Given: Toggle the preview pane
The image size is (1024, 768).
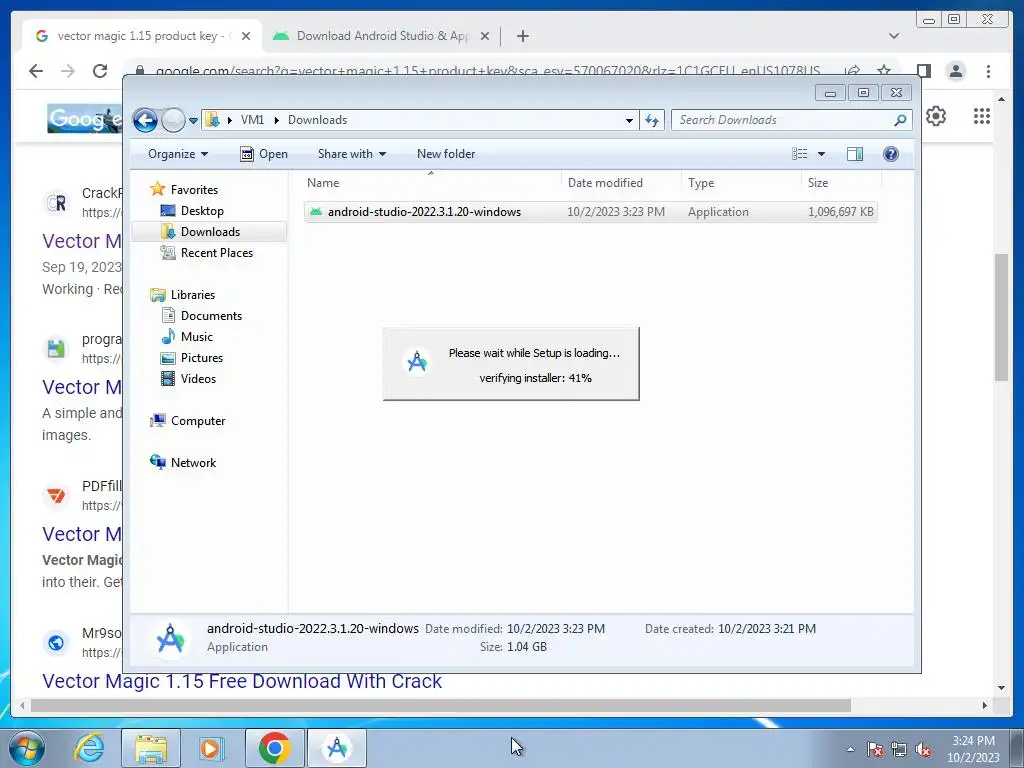Looking at the screenshot, I should 855,154.
